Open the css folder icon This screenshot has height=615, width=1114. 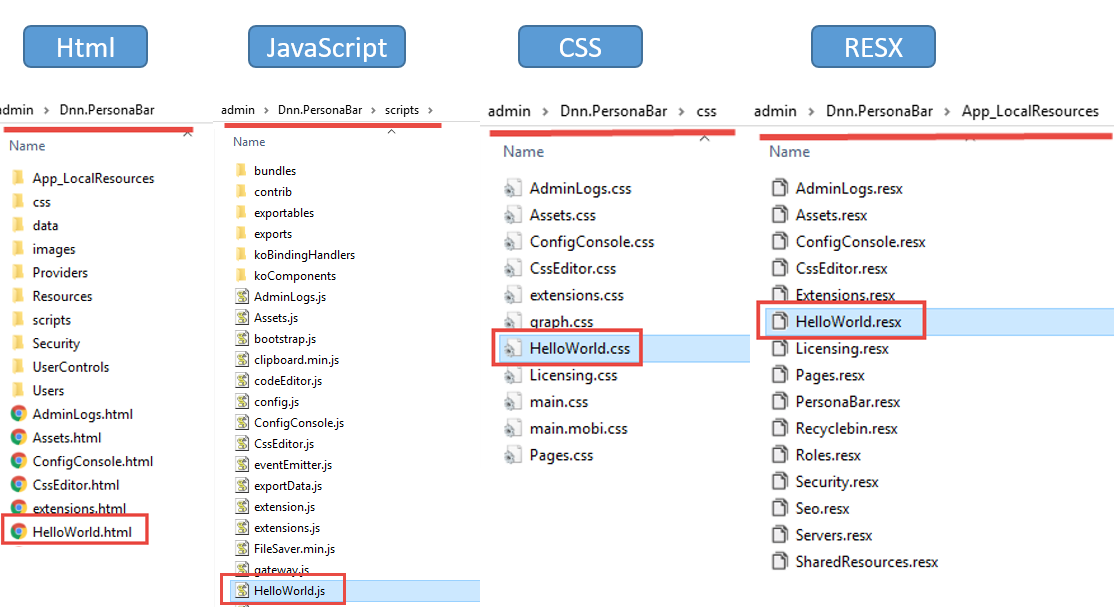point(18,202)
